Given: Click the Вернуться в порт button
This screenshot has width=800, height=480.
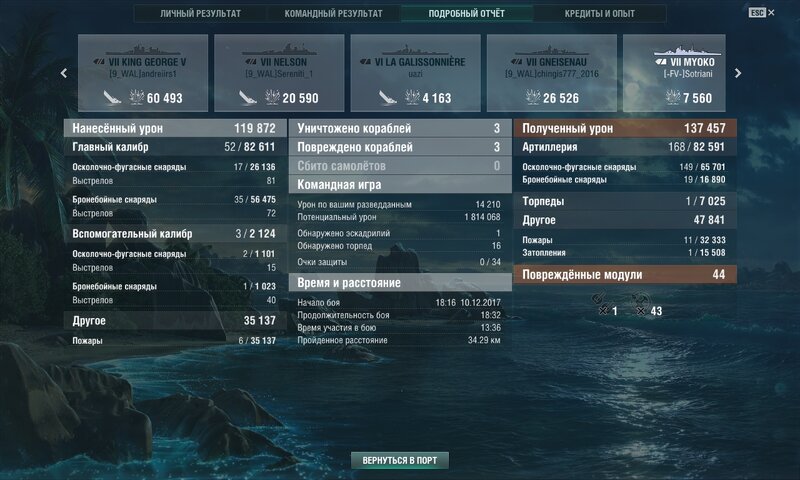Looking at the screenshot, I should tap(399, 460).
